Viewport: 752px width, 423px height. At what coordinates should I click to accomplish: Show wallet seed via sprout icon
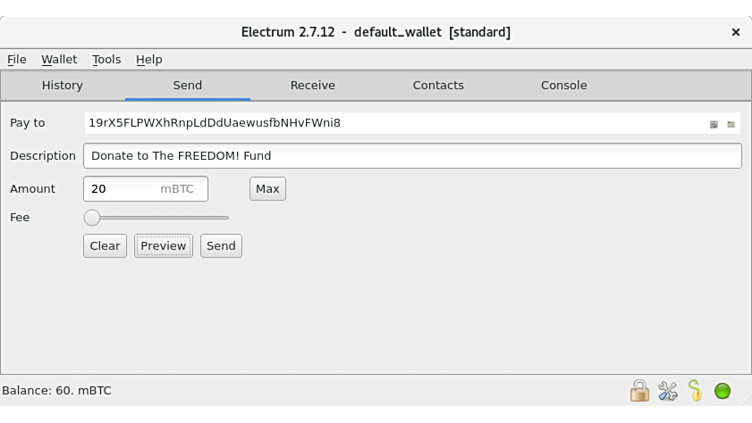click(694, 391)
